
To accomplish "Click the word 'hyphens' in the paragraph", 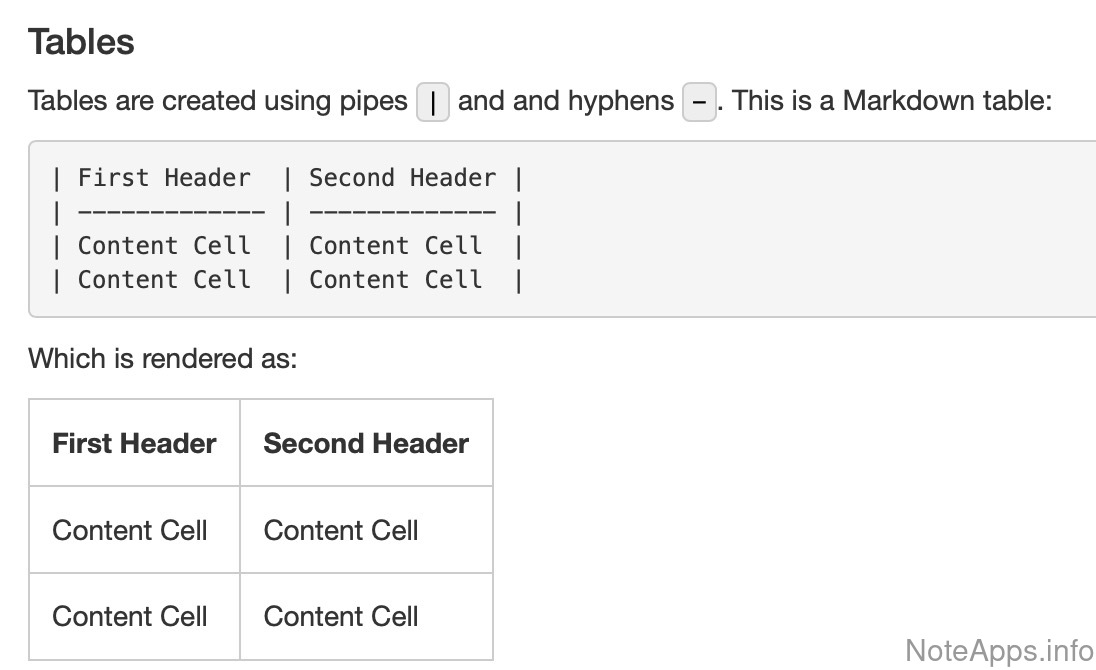I will click(x=621, y=101).
